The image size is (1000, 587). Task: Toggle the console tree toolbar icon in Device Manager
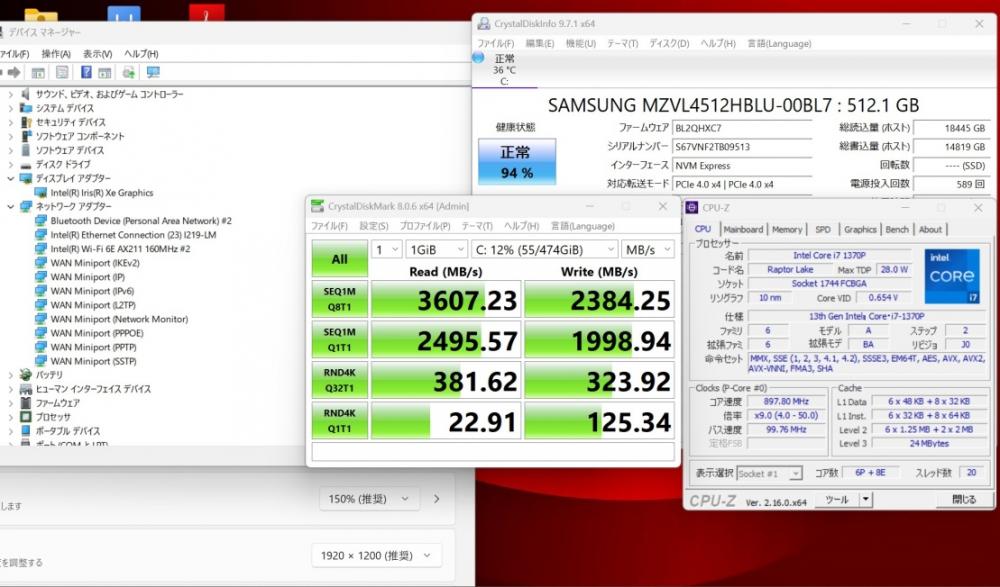[x=38, y=73]
